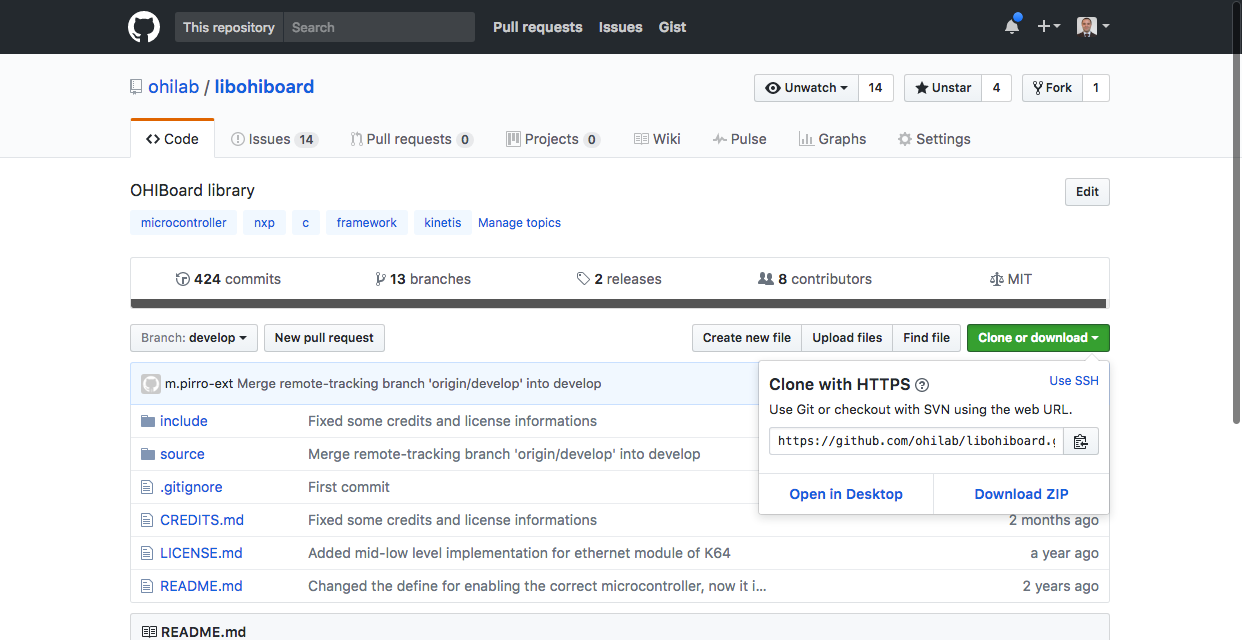This screenshot has height=640, width=1242.
Task: Toggle the Clone or download dropdown
Action: [x=1038, y=338]
